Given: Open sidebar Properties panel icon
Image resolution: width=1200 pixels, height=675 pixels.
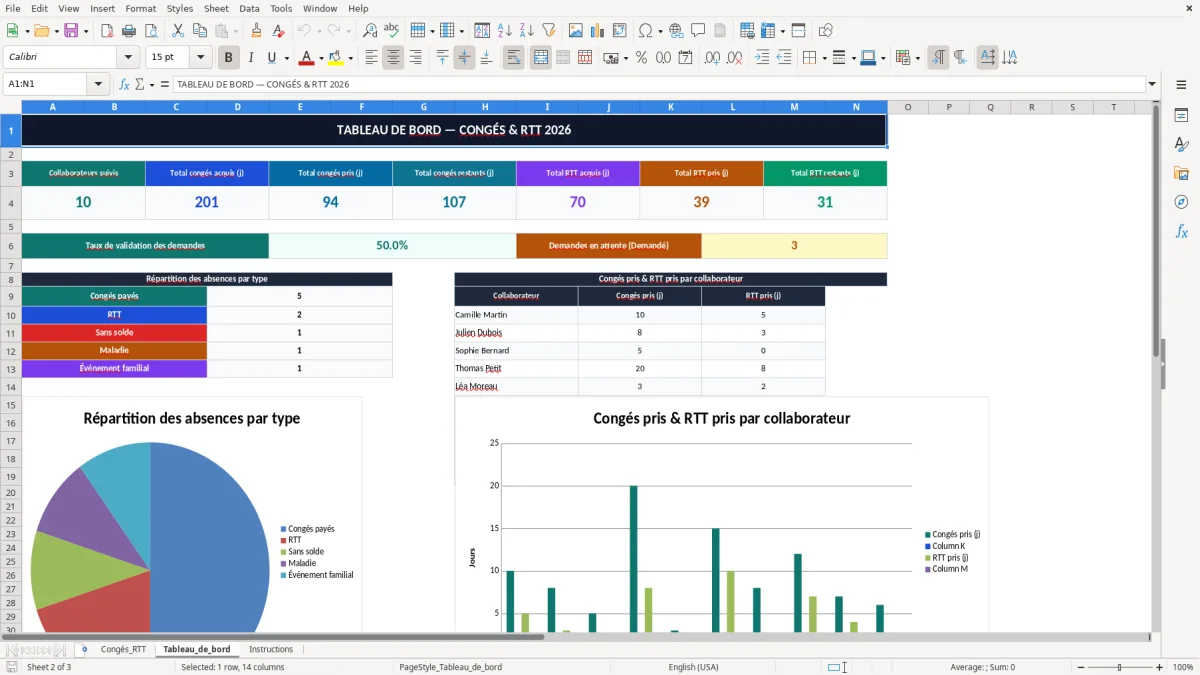Looking at the screenshot, I should (1181, 115).
